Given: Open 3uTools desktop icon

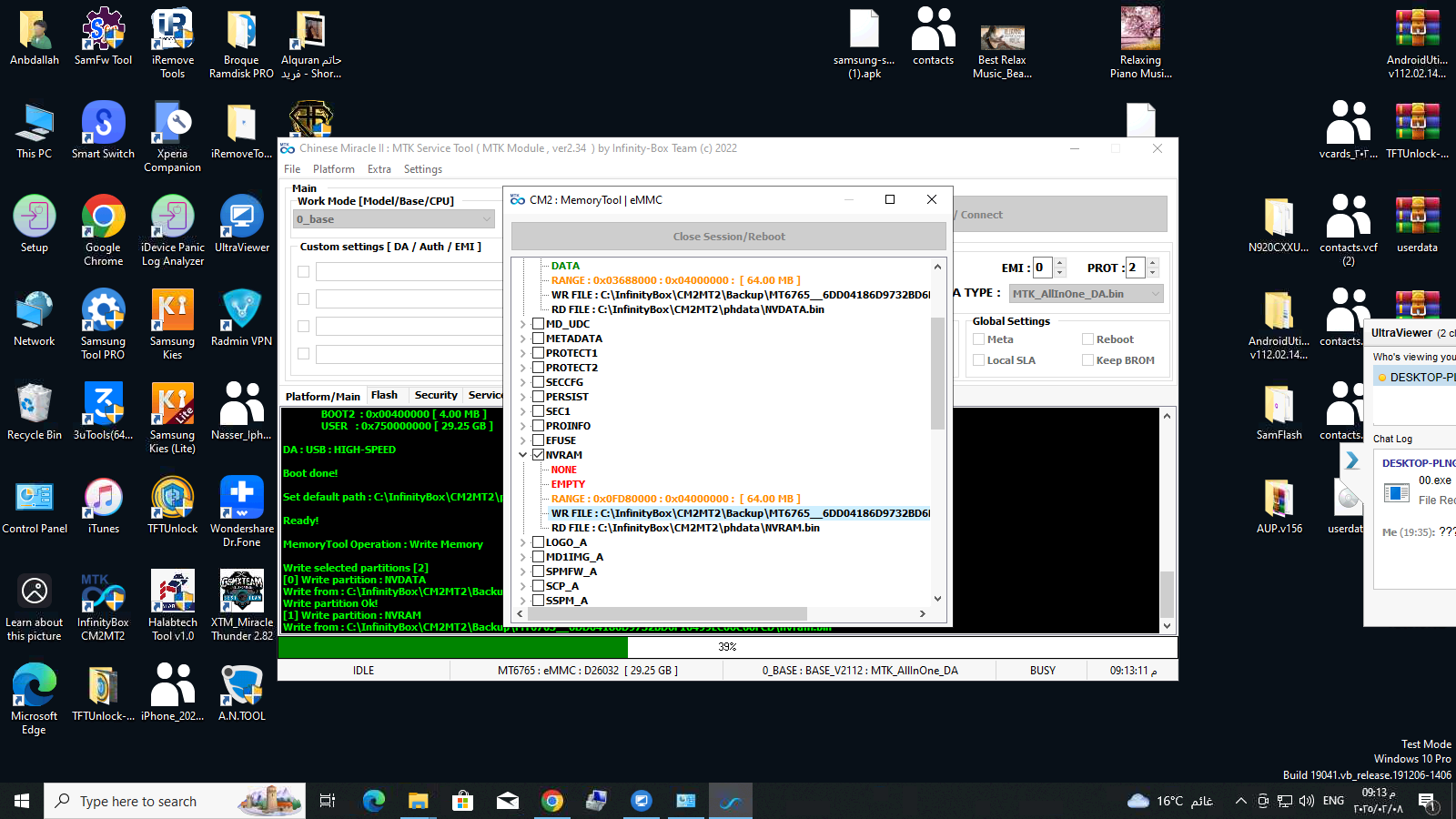Looking at the screenshot, I should pyautogui.click(x=103, y=411).
